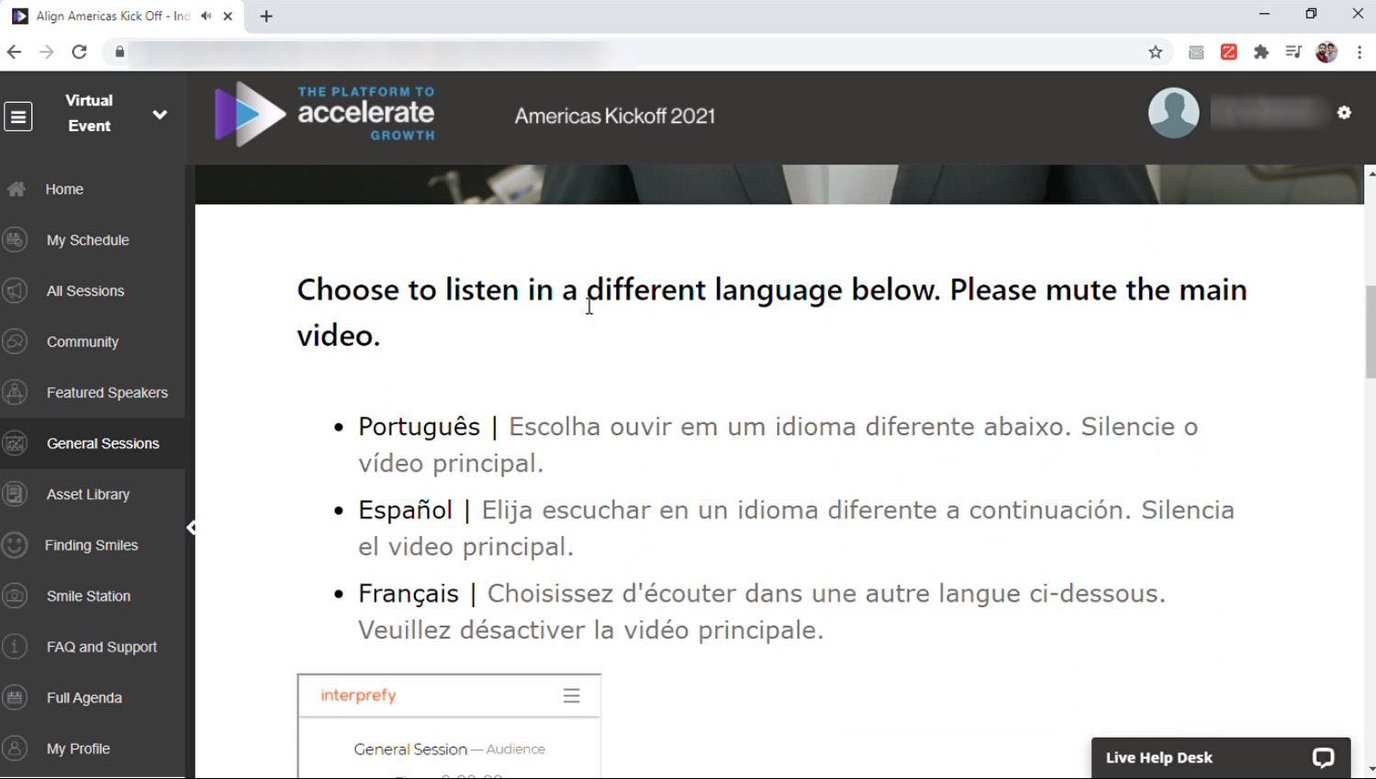Click the user profile avatar picture
The width and height of the screenshot is (1376, 779).
[1173, 112]
